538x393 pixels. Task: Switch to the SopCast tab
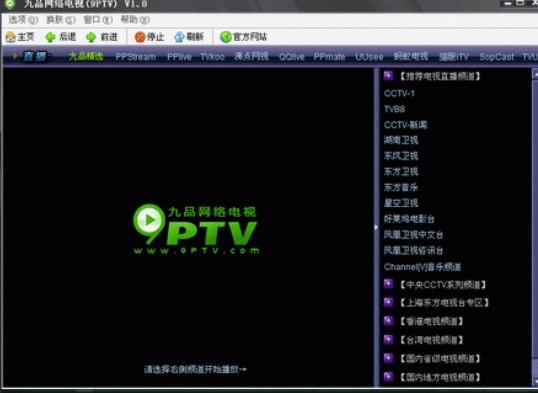point(496,57)
